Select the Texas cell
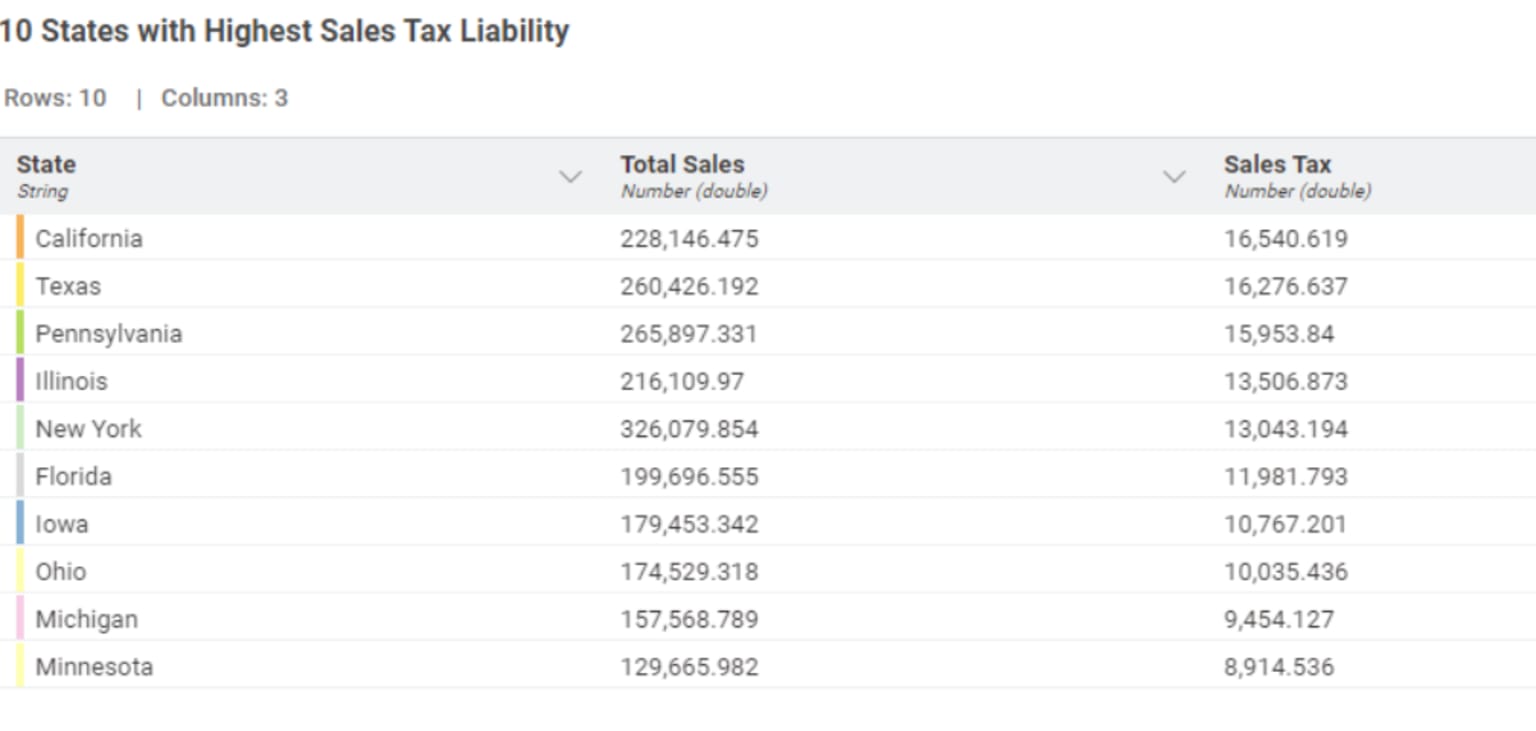The image size is (1536, 731). point(68,286)
